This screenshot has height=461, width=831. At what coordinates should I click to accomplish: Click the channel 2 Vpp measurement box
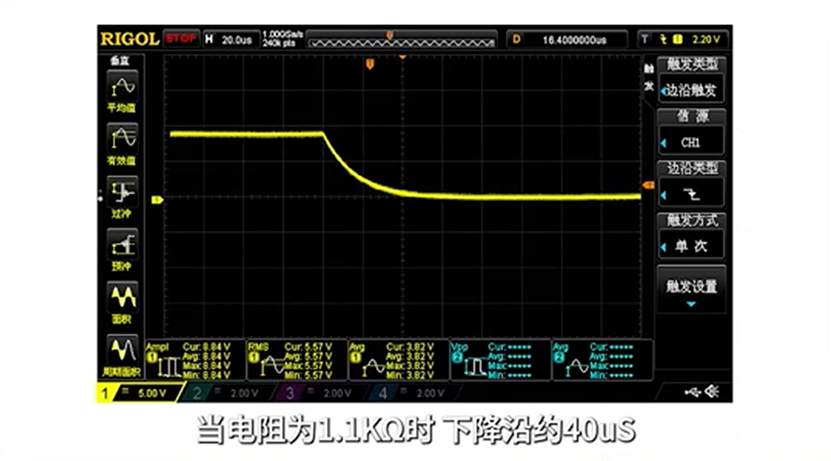point(501,360)
